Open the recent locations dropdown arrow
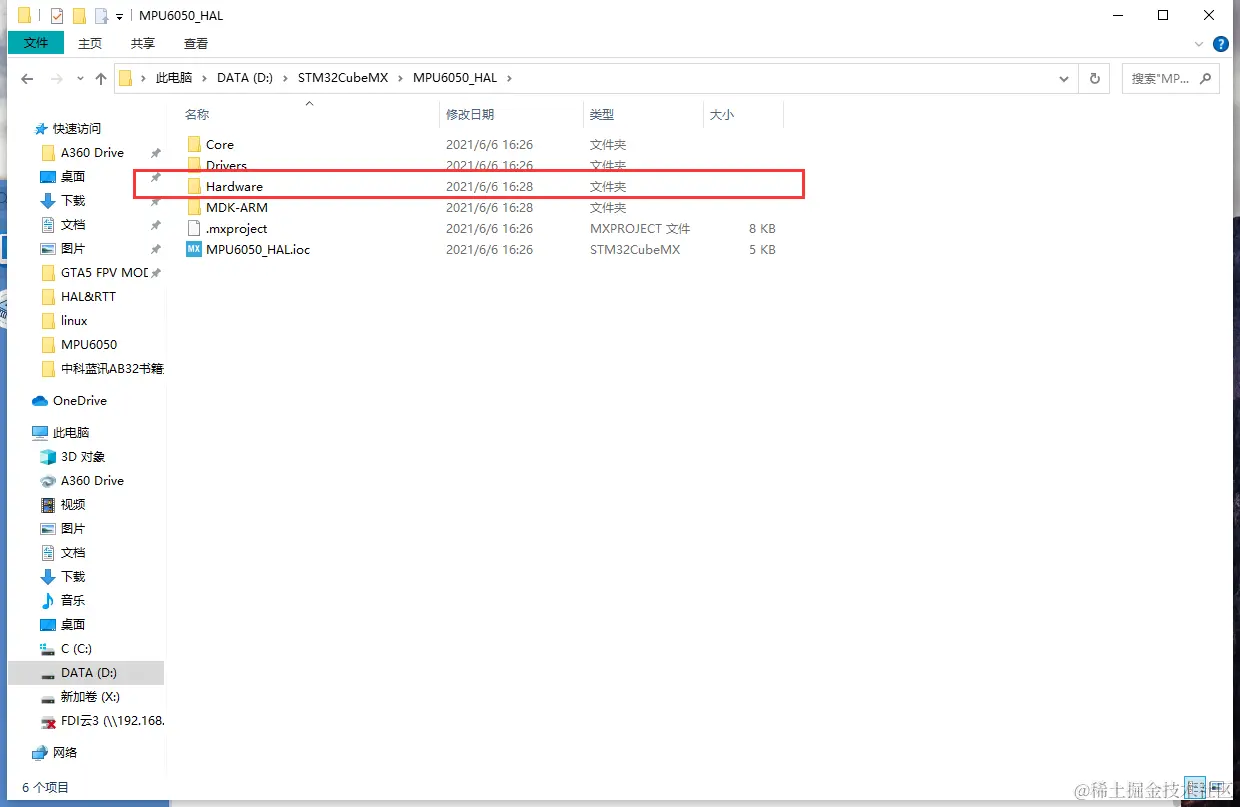The height and width of the screenshot is (807, 1240). coord(80,79)
